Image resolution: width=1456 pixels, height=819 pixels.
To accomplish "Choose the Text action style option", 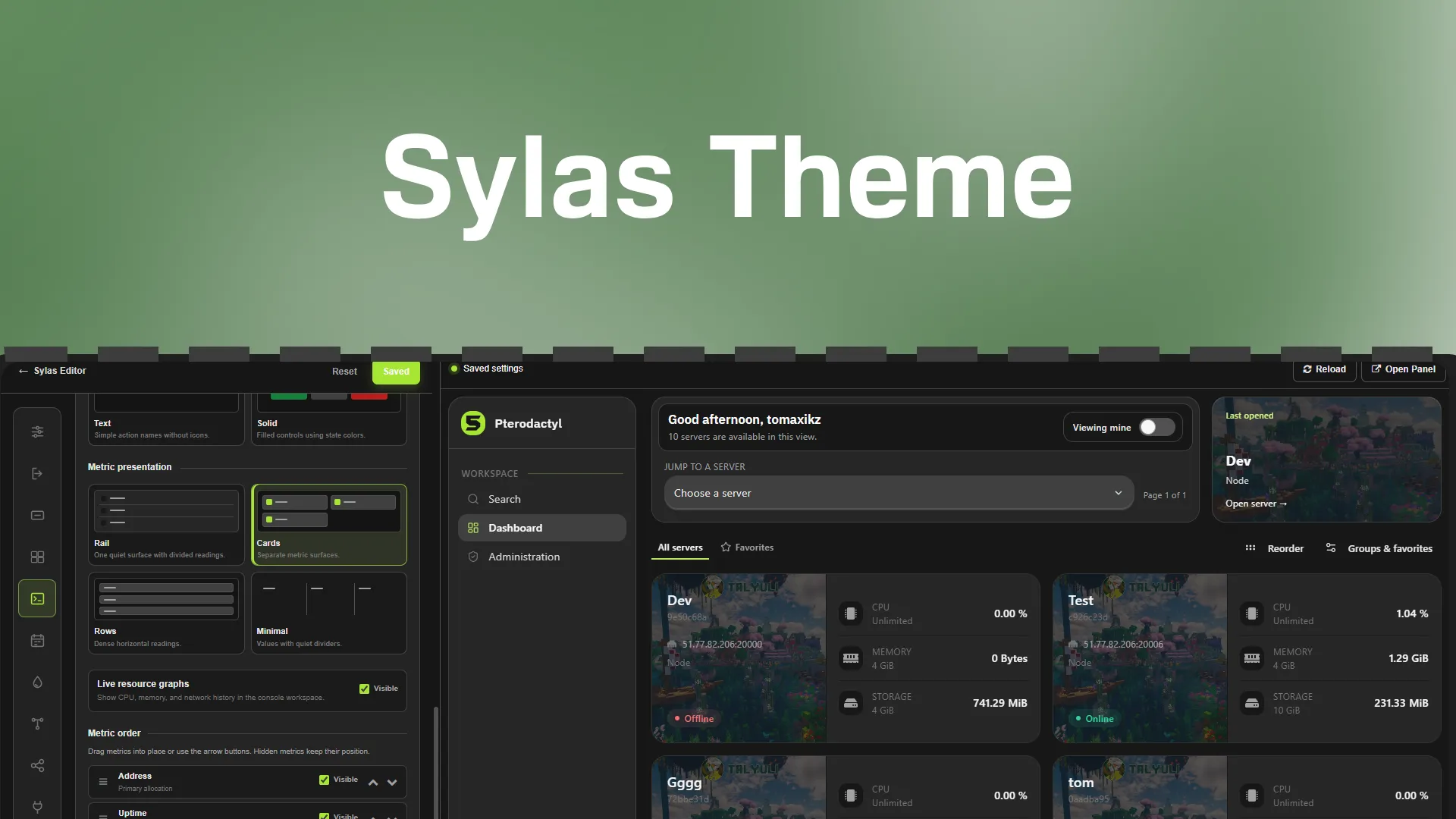I will [x=166, y=419].
